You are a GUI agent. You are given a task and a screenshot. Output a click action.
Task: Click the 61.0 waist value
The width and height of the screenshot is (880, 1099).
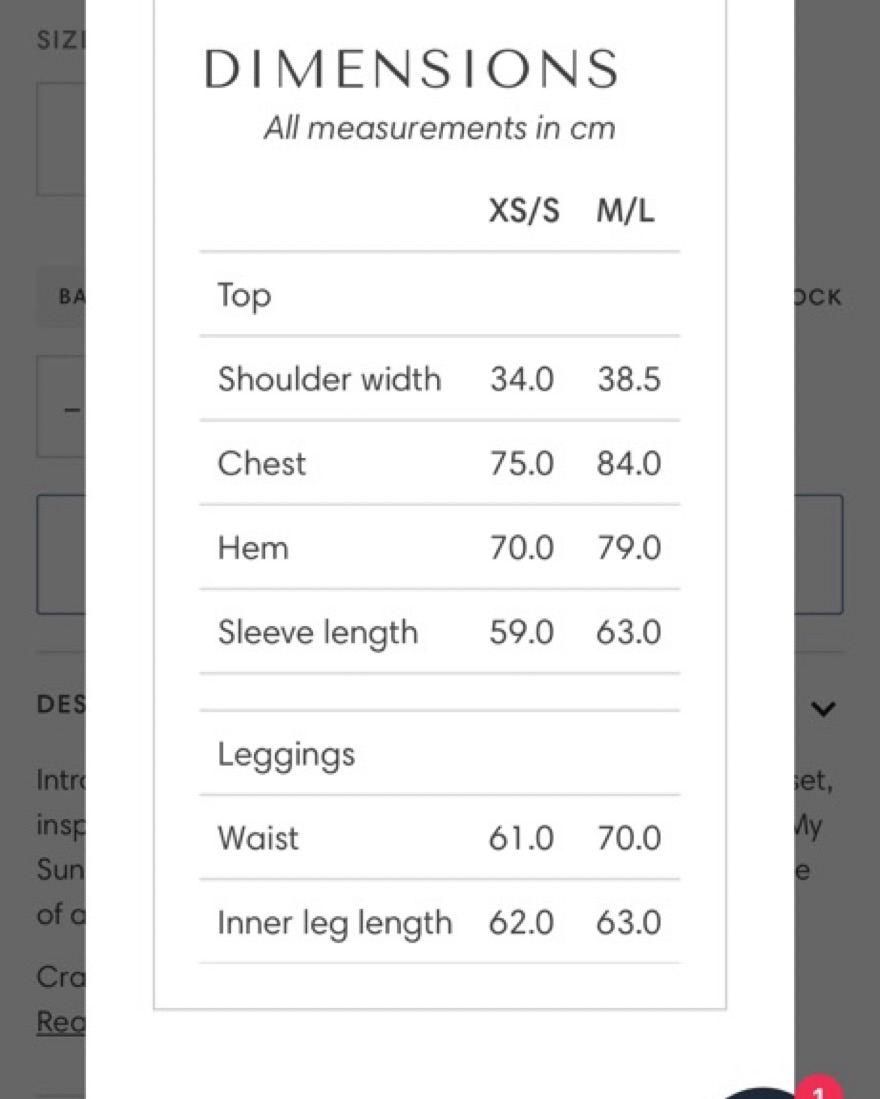tap(521, 838)
